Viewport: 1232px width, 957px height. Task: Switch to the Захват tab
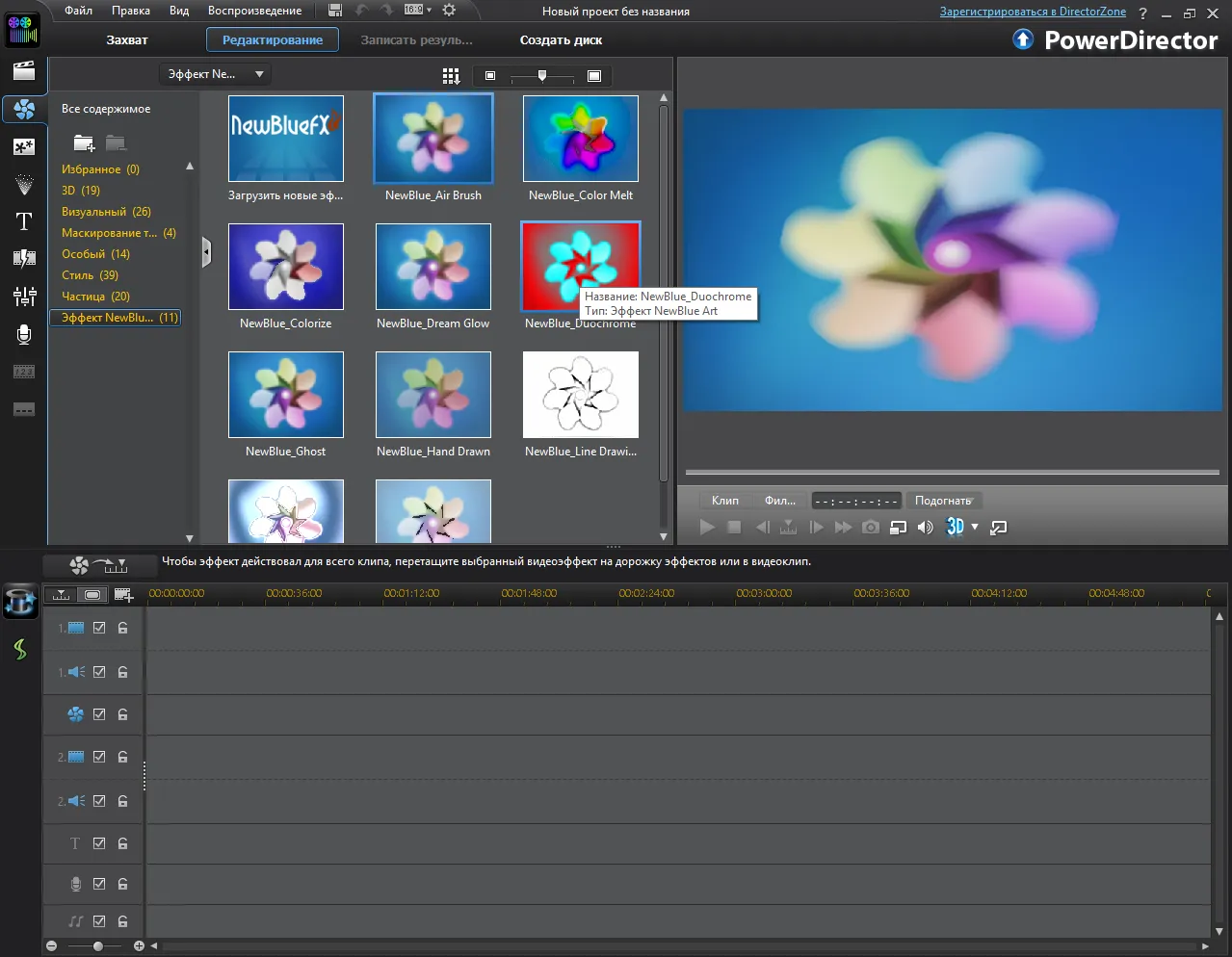click(x=127, y=40)
